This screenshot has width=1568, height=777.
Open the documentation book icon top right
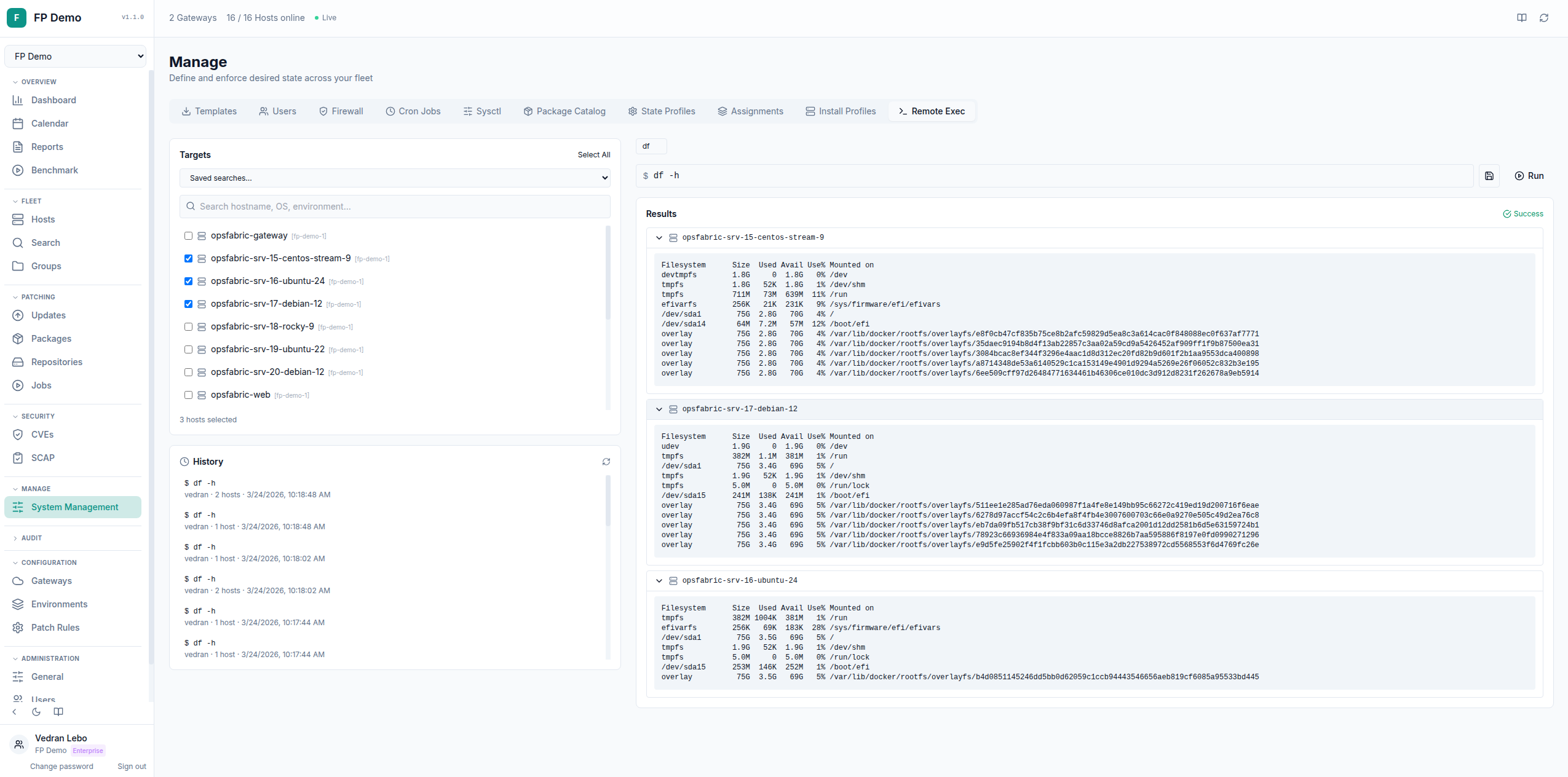coord(1521,18)
